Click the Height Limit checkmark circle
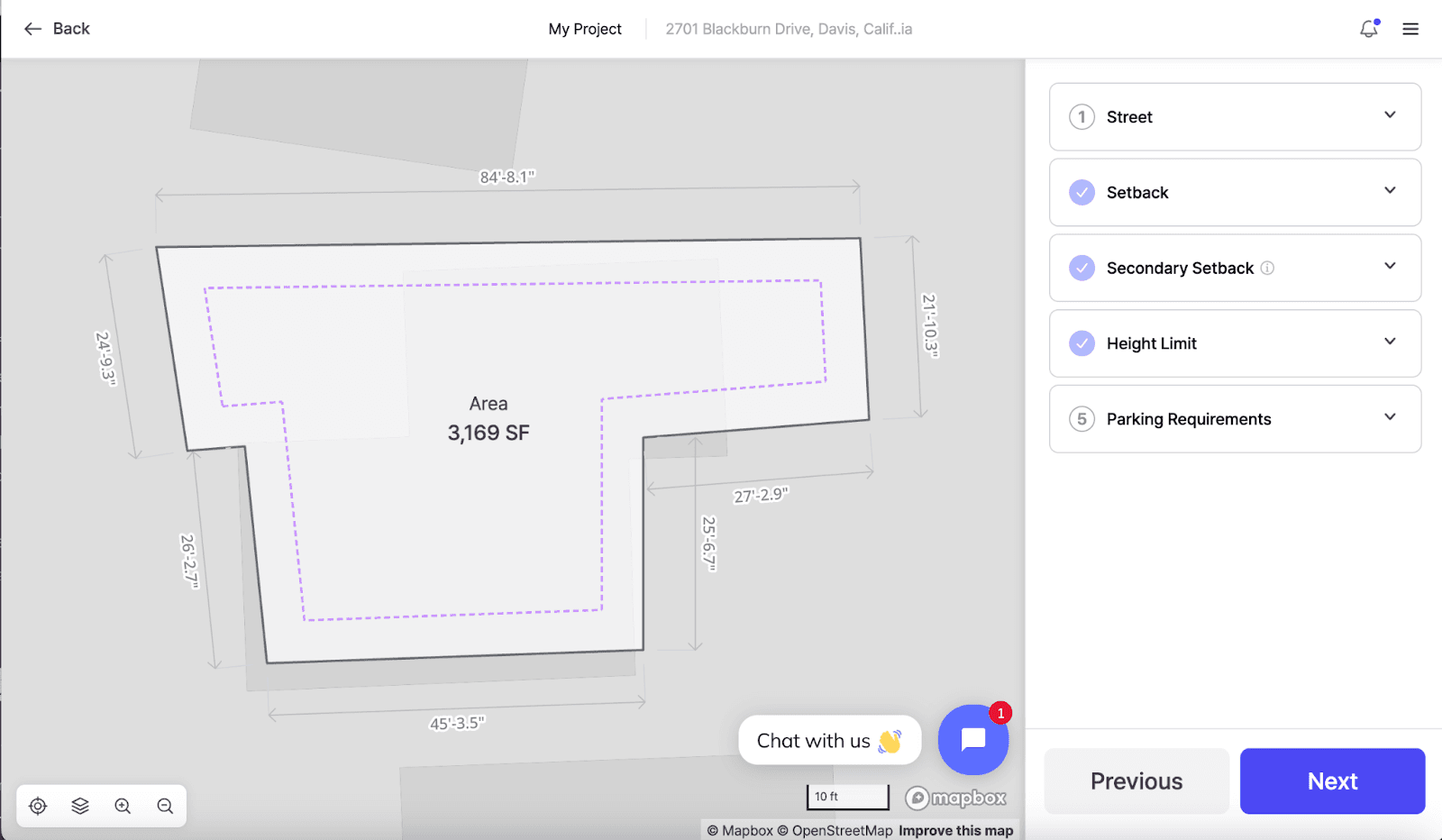The image size is (1442, 840). [x=1081, y=343]
